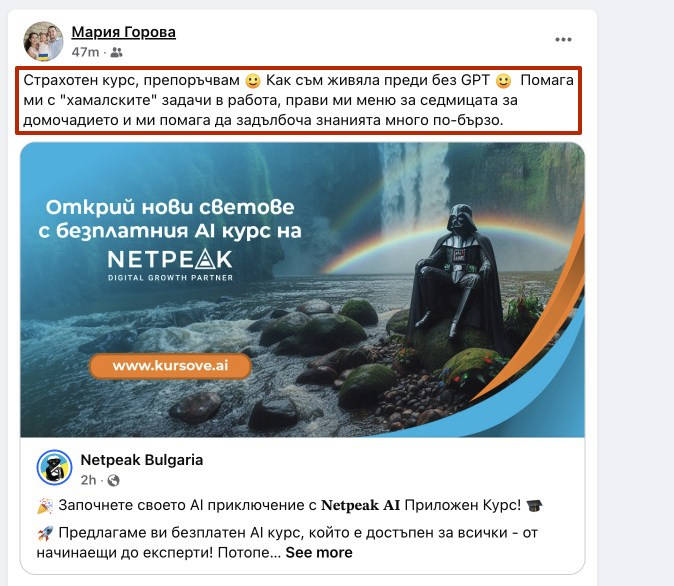Click the second smiley emoji after GPT
674x586 pixels.
tap(503, 80)
